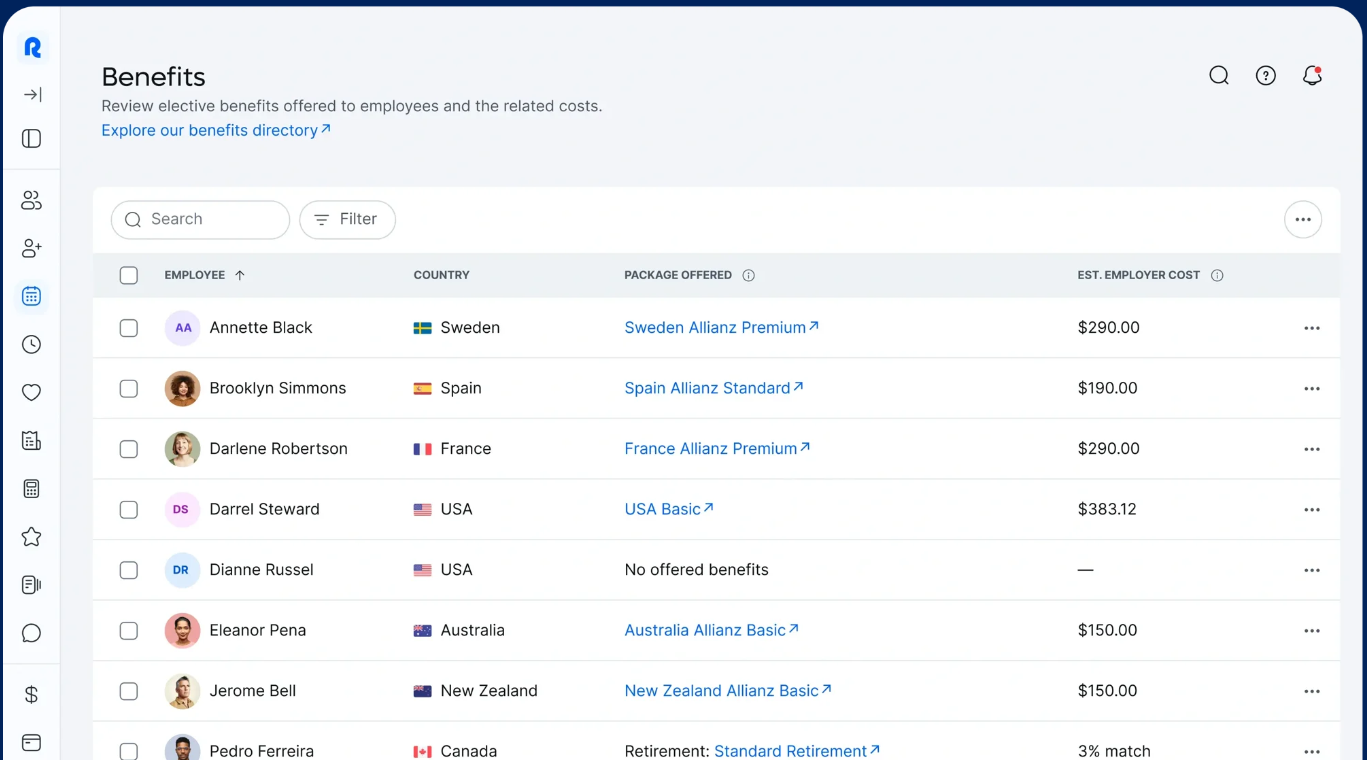1367x760 pixels.
Task: Sort by the Employee column header
Action: click(x=195, y=275)
